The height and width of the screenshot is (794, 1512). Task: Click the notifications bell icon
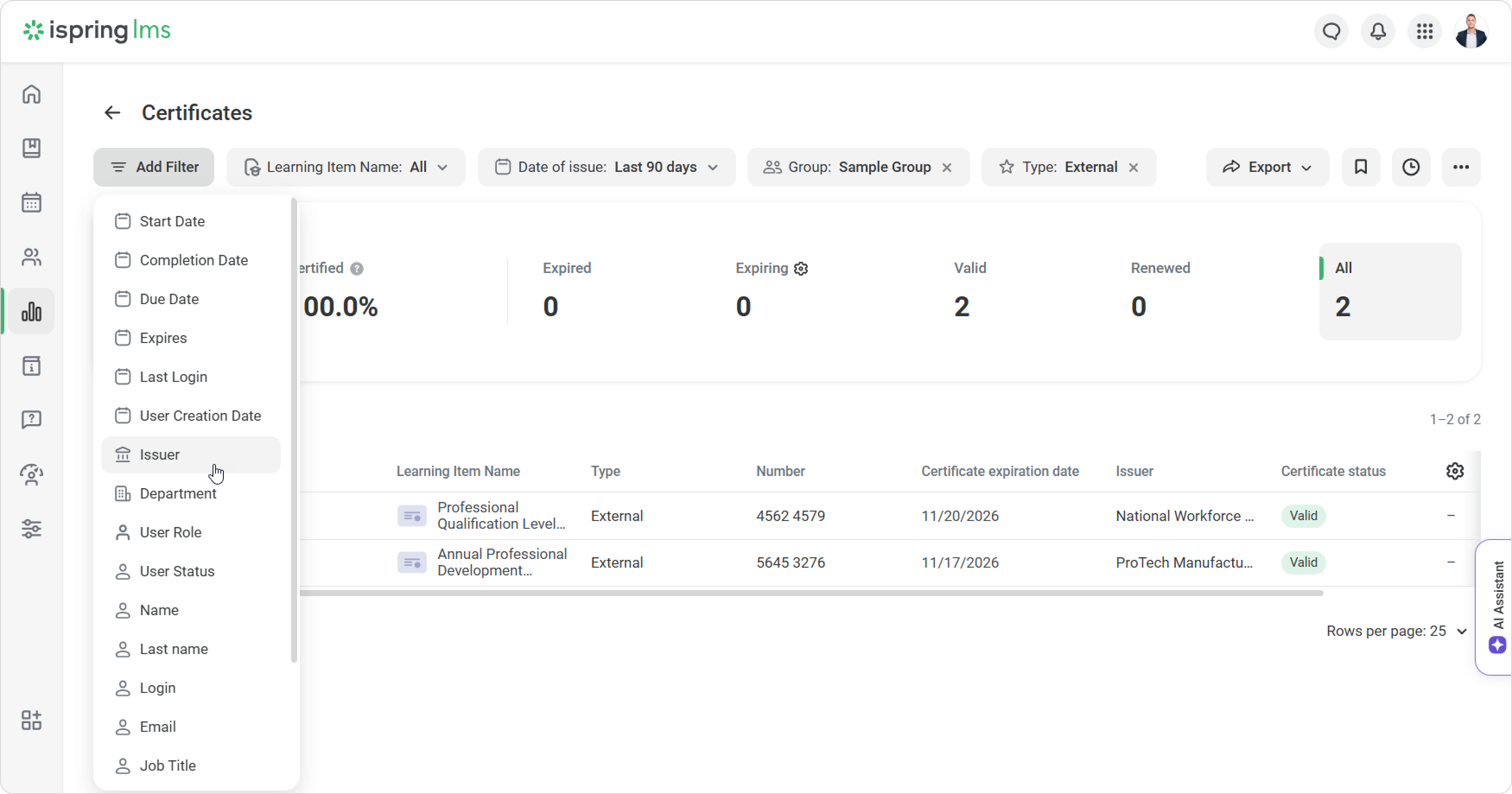click(x=1378, y=31)
